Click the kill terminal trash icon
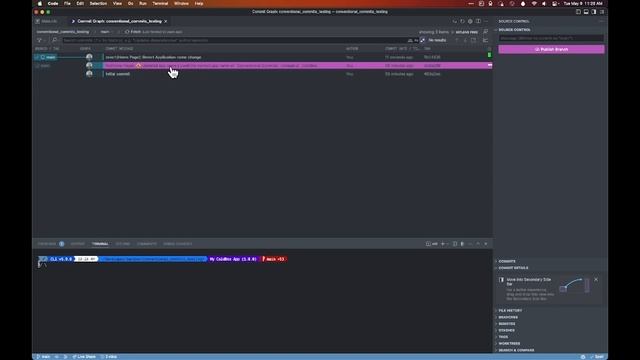This screenshot has height=360, width=640. [x=462, y=244]
